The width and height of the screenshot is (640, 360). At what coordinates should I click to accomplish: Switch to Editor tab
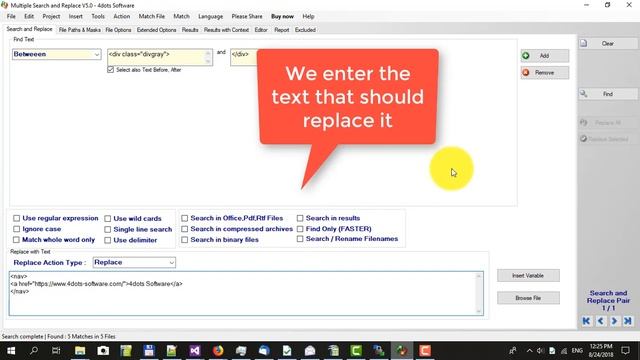pyautogui.click(x=261, y=30)
